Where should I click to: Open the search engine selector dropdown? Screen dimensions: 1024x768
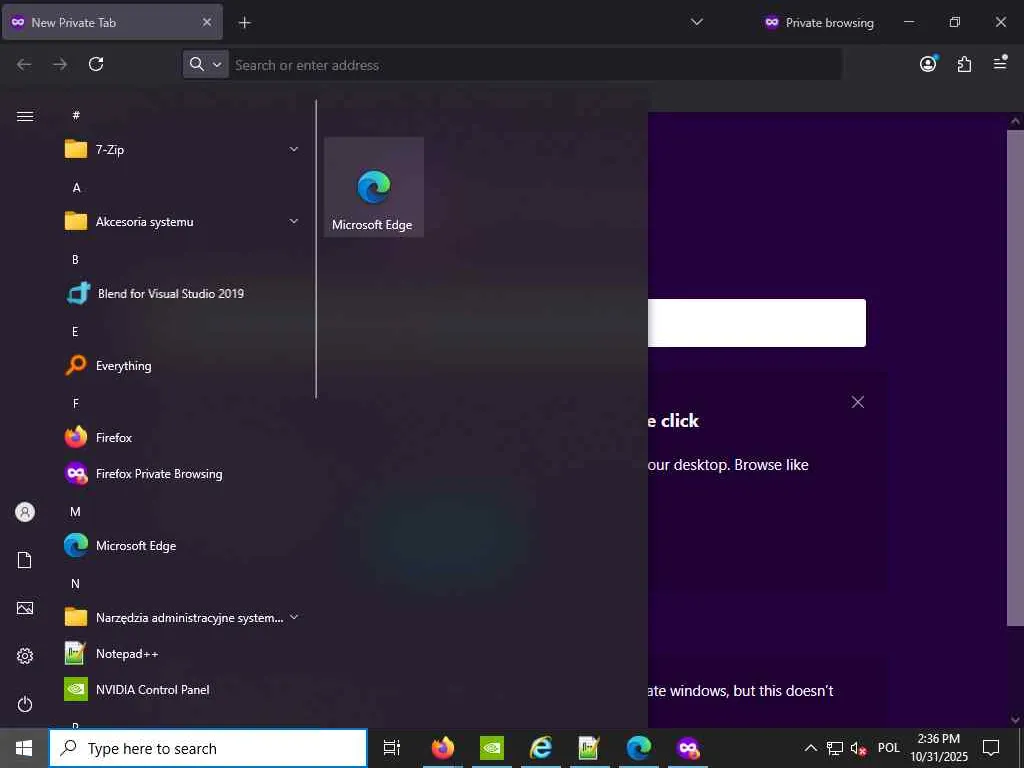click(x=206, y=64)
